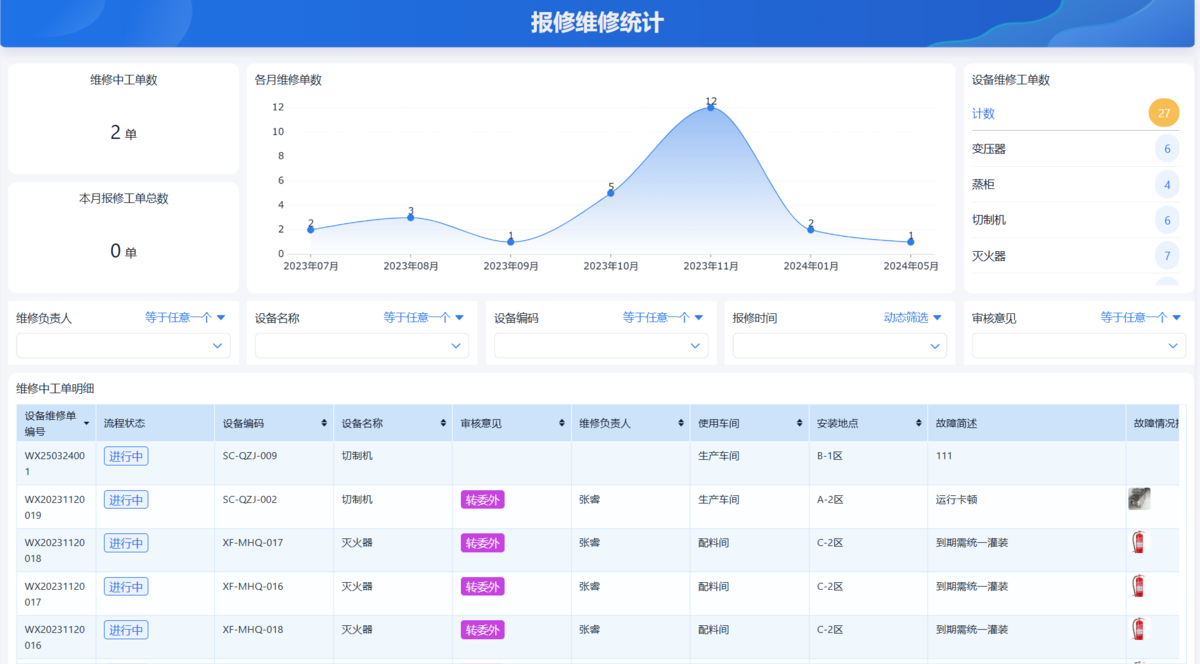Click chart data point for 2023年07月

tap(311, 229)
